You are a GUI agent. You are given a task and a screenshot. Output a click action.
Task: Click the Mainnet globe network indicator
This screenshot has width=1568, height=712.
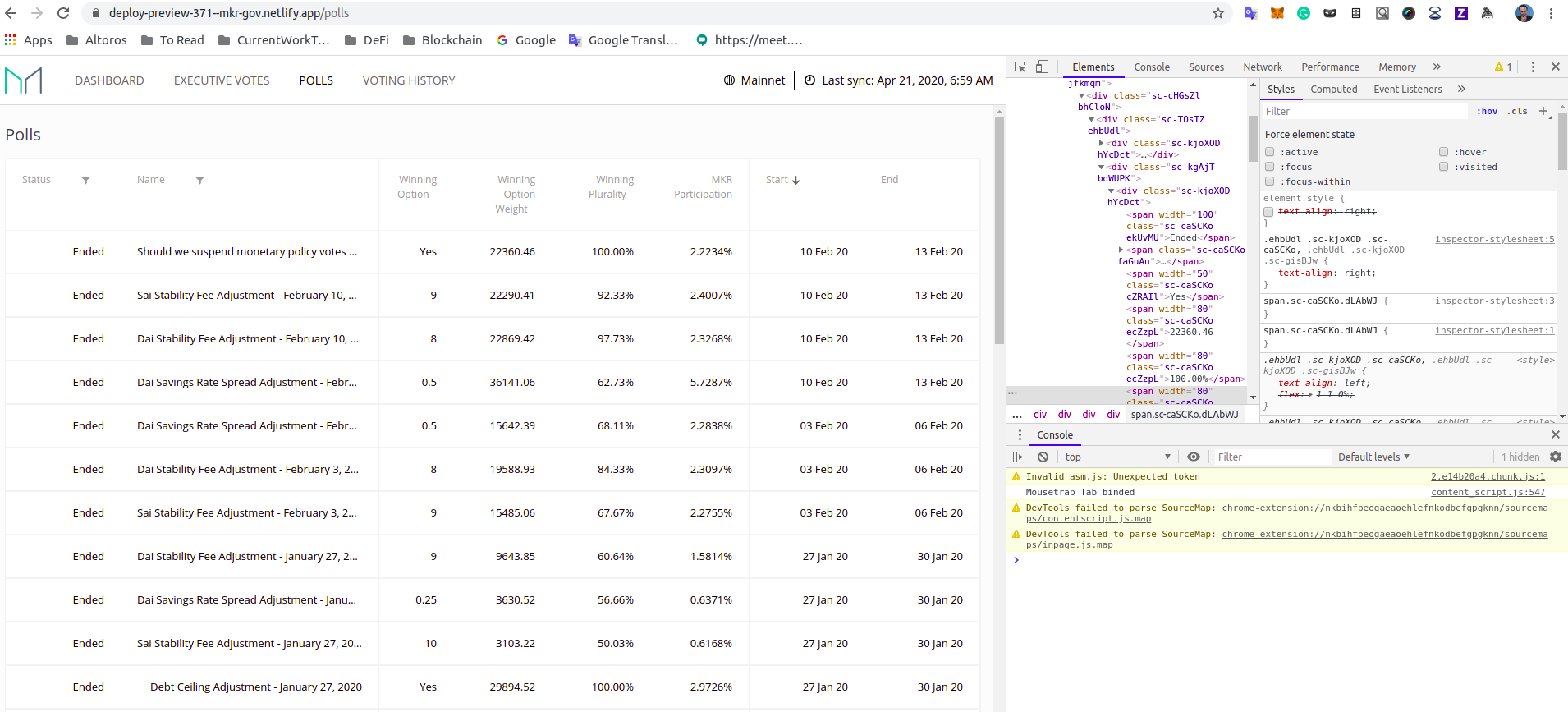point(729,80)
